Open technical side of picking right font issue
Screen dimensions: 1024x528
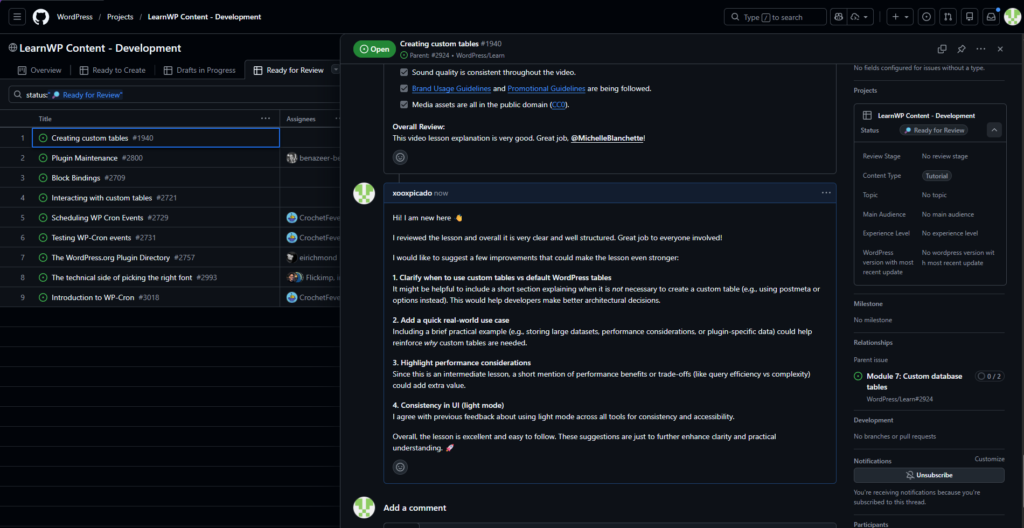click(x=134, y=277)
